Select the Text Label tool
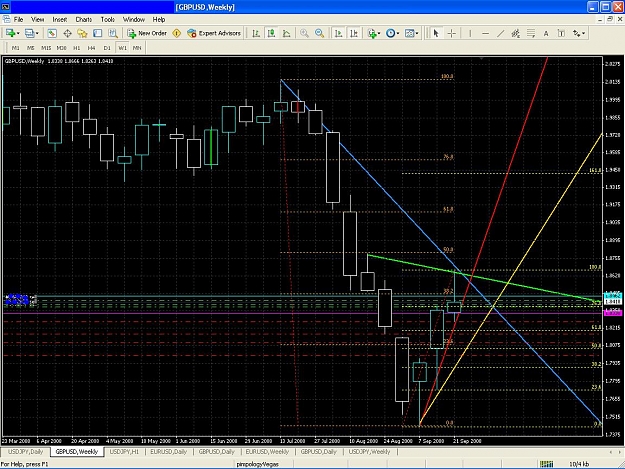Image resolution: width=625 pixels, height=469 pixels. pyautogui.click(x=561, y=33)
